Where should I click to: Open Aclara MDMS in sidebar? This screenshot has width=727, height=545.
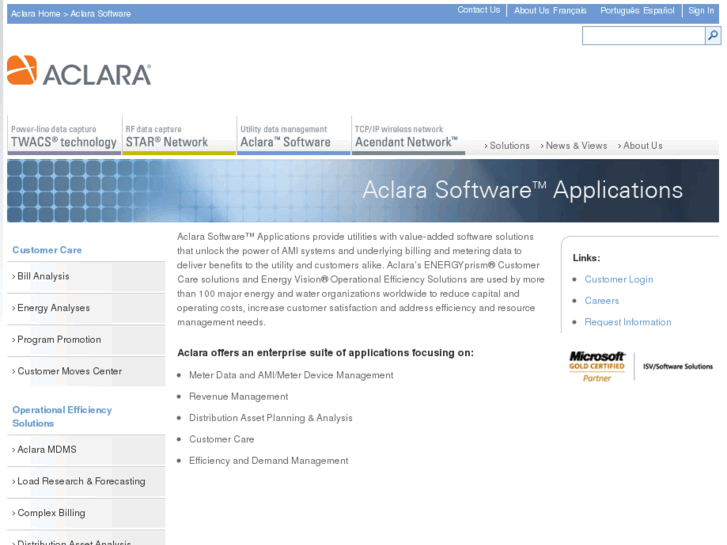pyautogui.click(x=86, y=449)
